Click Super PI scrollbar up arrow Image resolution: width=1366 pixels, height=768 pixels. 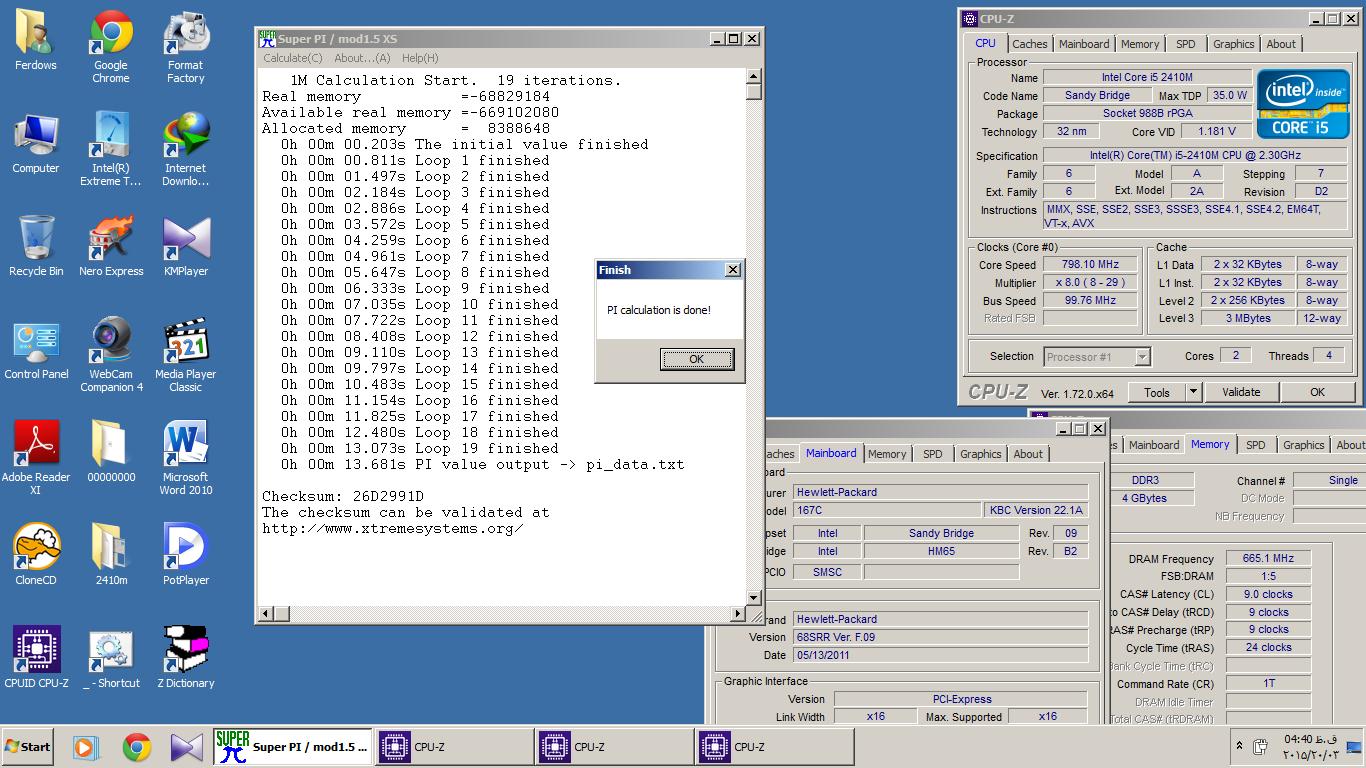754,76
